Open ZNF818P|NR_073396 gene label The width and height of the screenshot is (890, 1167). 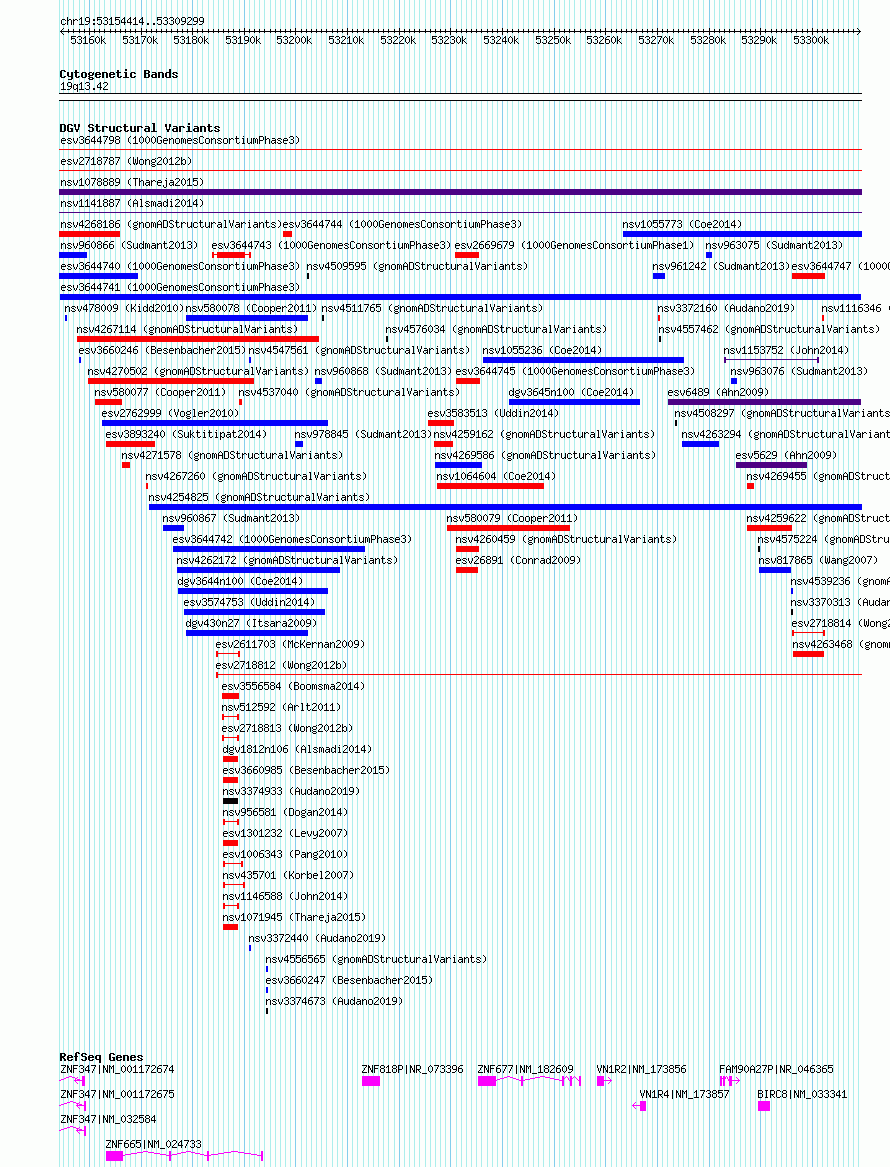click(x=412, y=1070)
